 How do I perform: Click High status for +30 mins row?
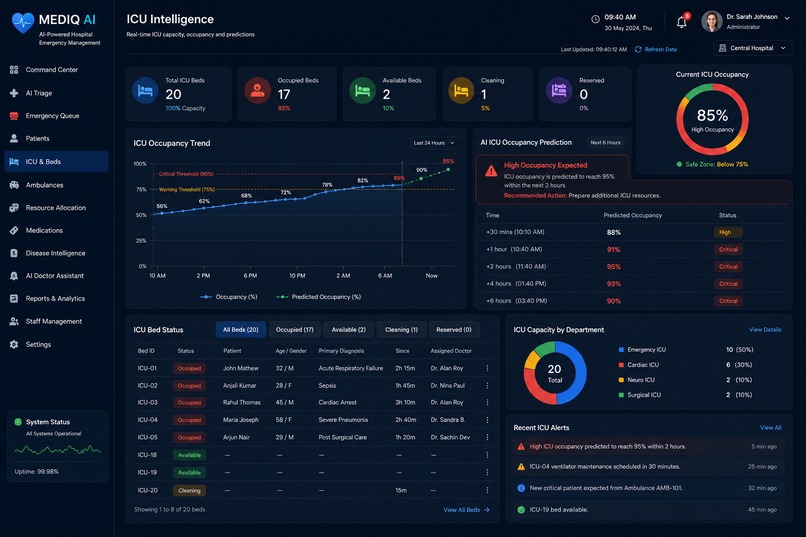tap(728, 232)
